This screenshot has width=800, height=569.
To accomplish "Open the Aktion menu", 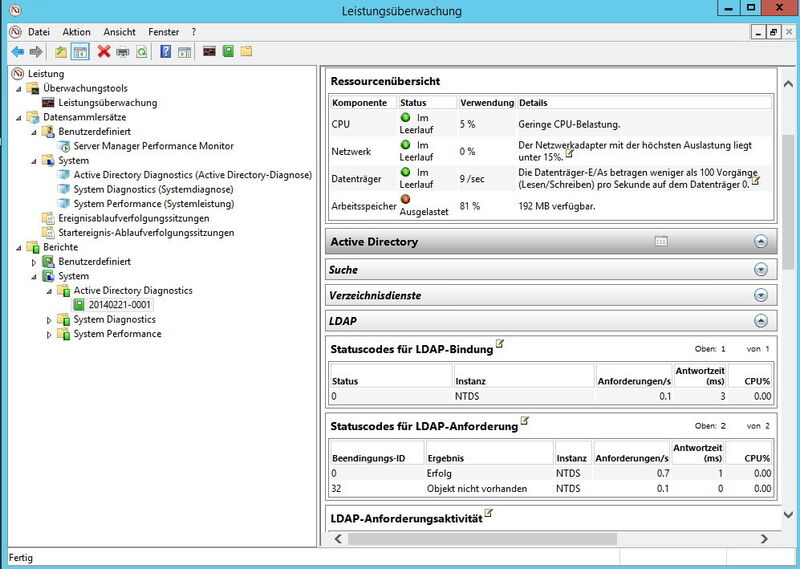I will [77, 32].
